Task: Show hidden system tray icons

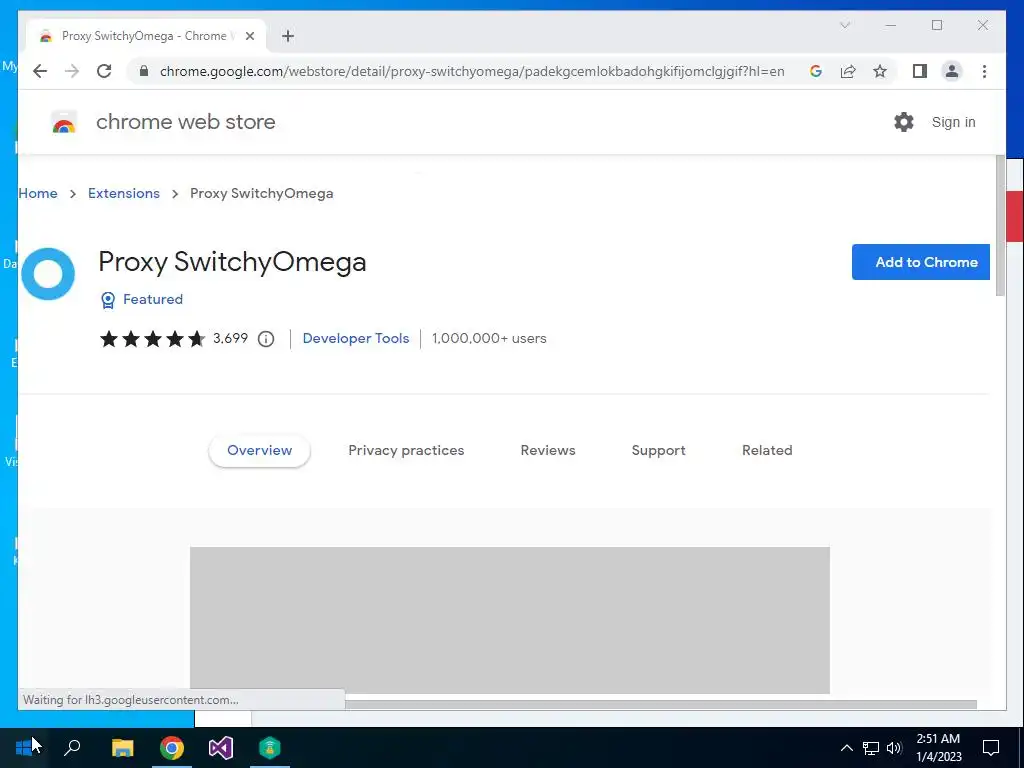Action: click(x=846, y=748)
